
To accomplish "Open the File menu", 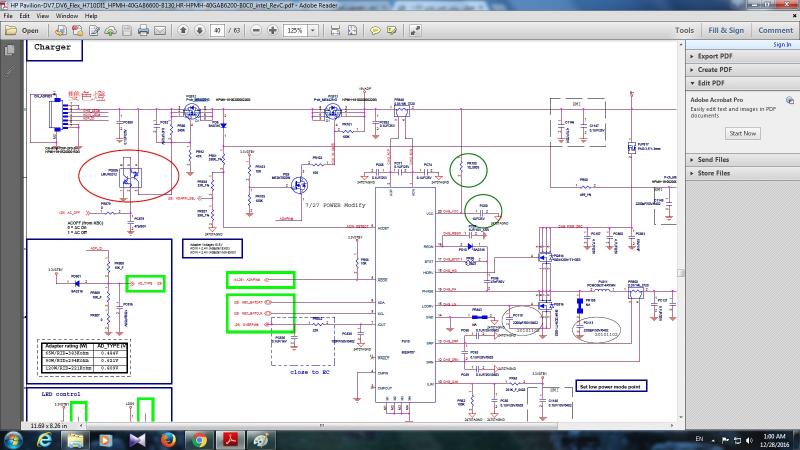I will click(8, 16).
